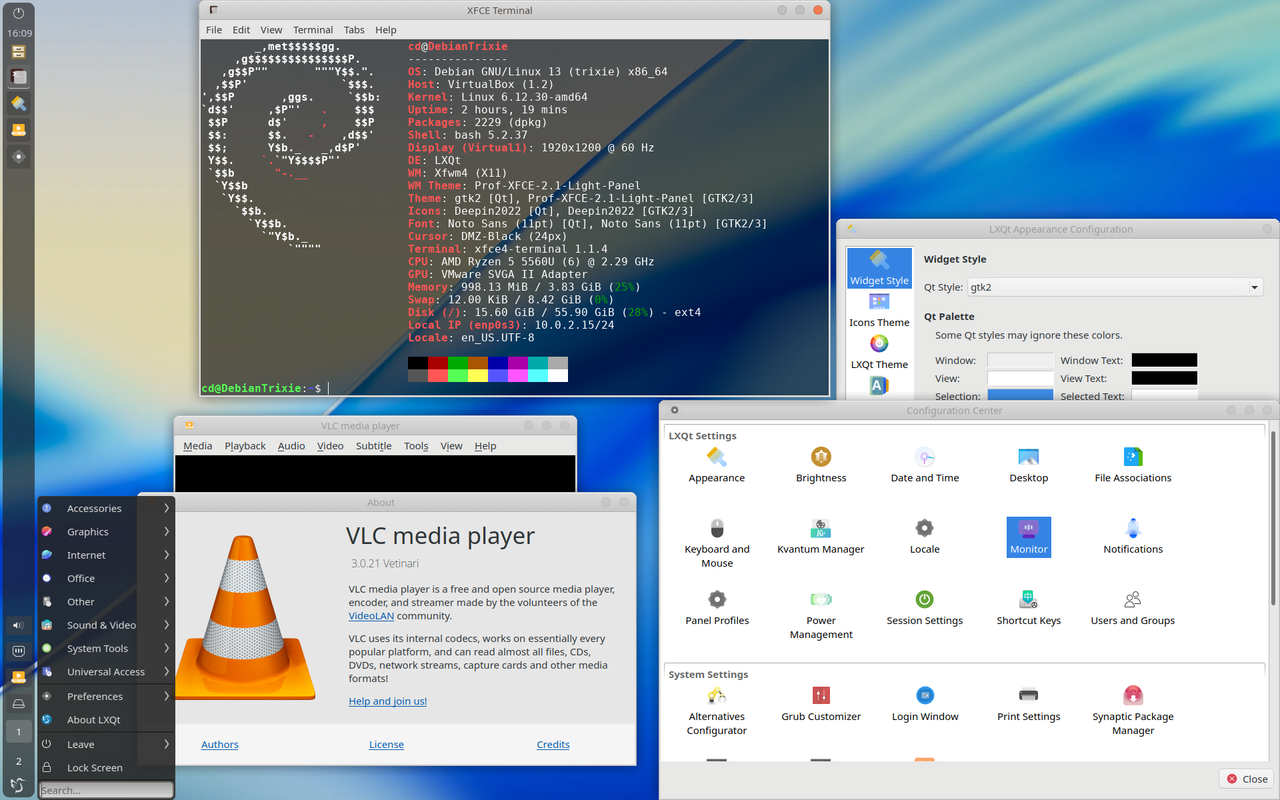Open the Locale settings icon
Viewport: 1280px width, 800px height.
tap(925, 536)
